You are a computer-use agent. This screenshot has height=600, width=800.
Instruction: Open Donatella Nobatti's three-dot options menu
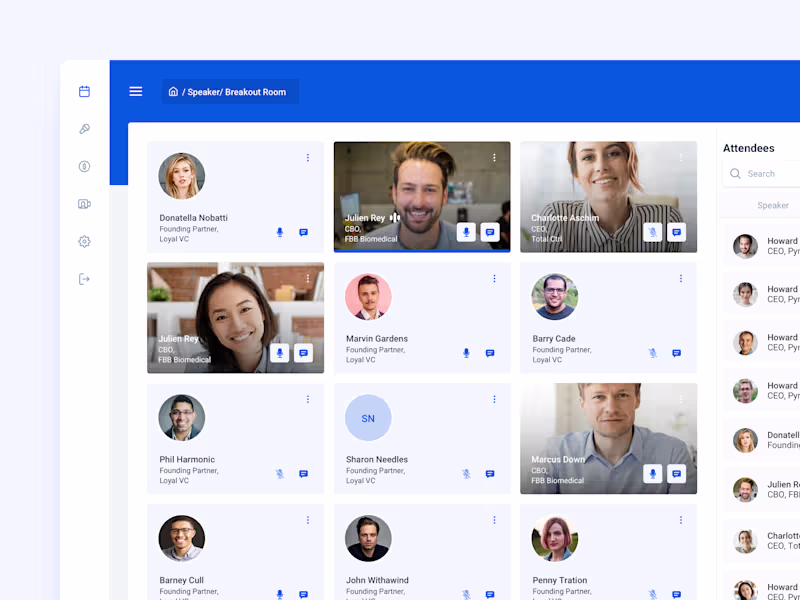[x=308, y=158]
